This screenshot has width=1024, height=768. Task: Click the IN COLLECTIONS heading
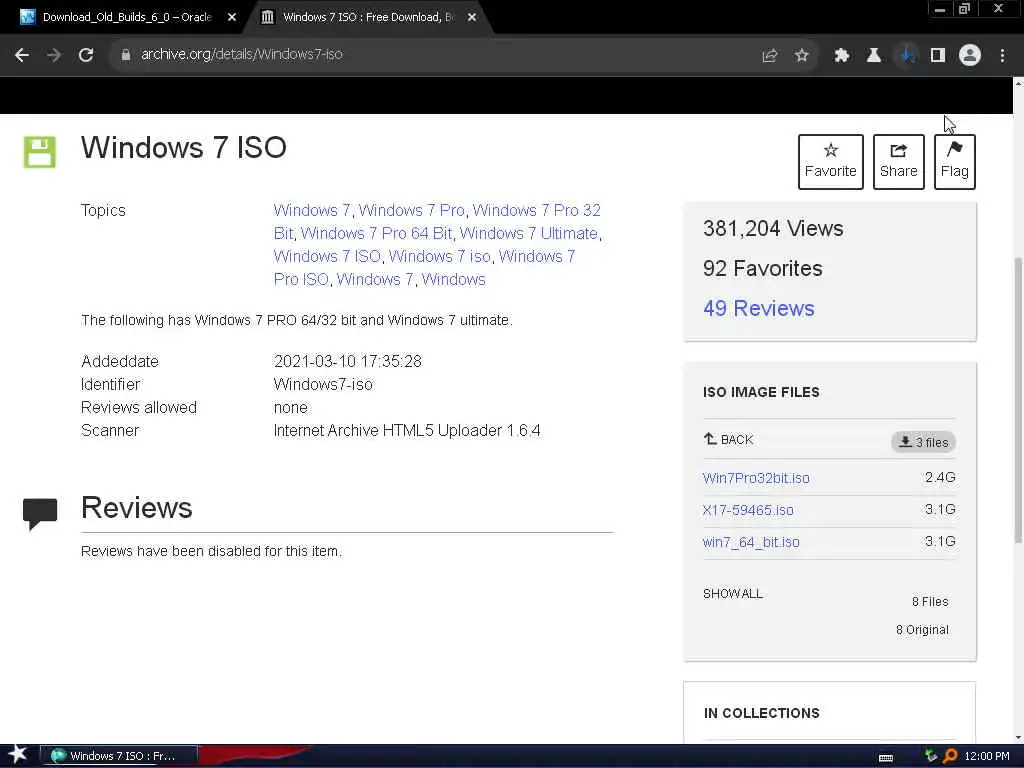point(761,713)
